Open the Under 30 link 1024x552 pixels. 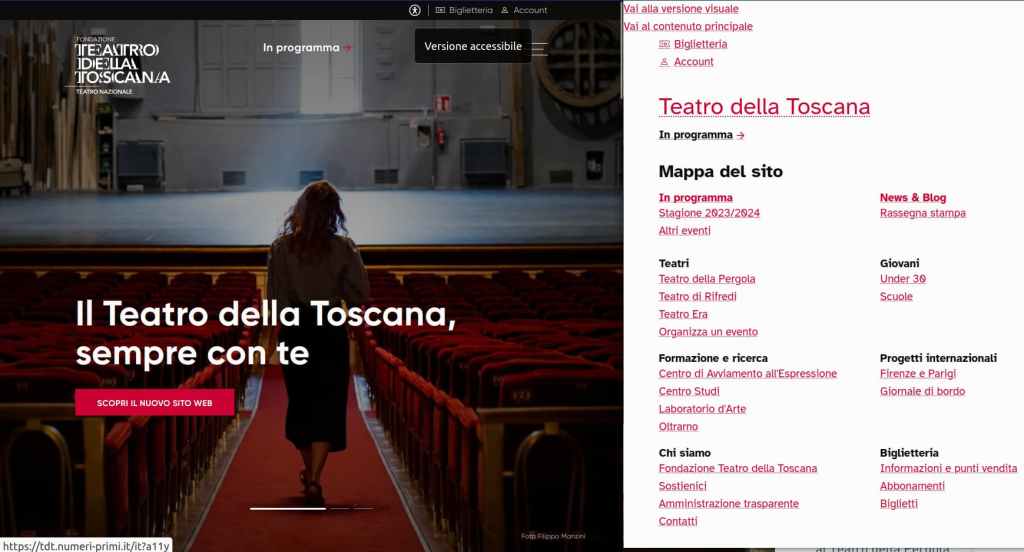click(x=903, y=279)
